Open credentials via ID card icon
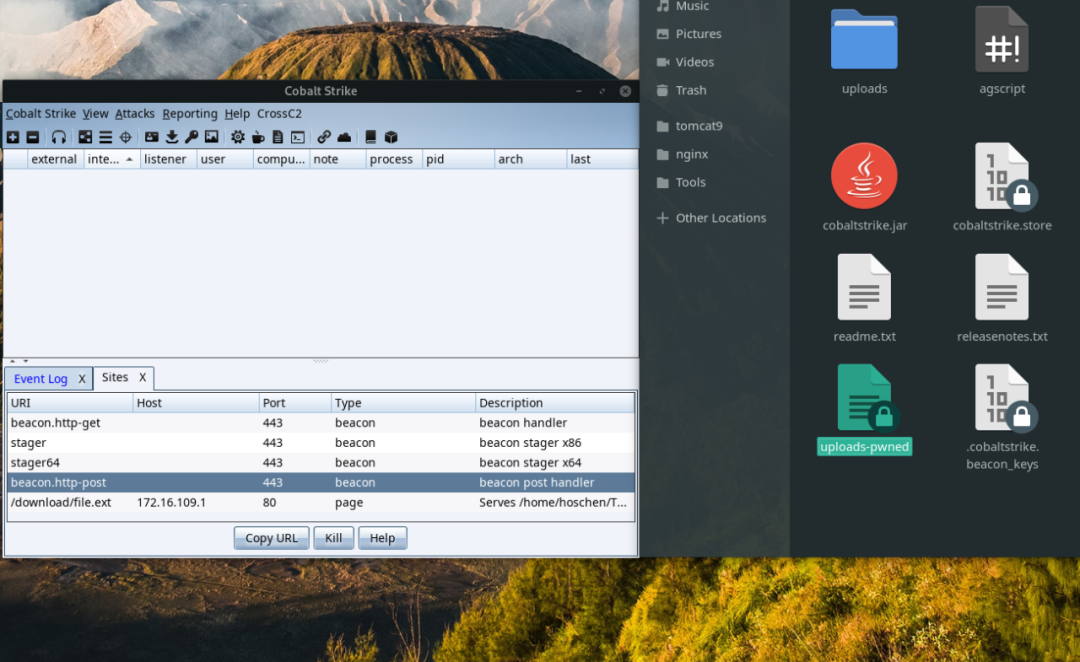1080x662 pixels. (152, 137)
